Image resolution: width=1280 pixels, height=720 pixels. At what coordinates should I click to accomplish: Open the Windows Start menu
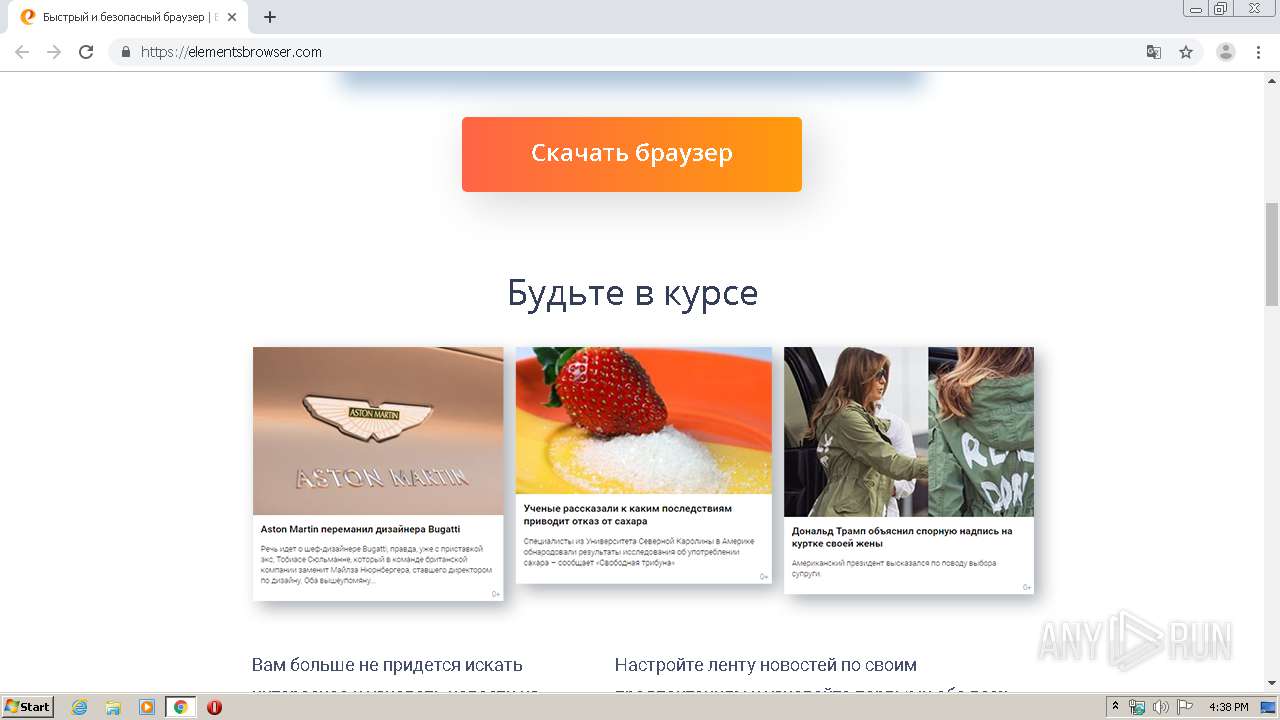tap(28, 707)
